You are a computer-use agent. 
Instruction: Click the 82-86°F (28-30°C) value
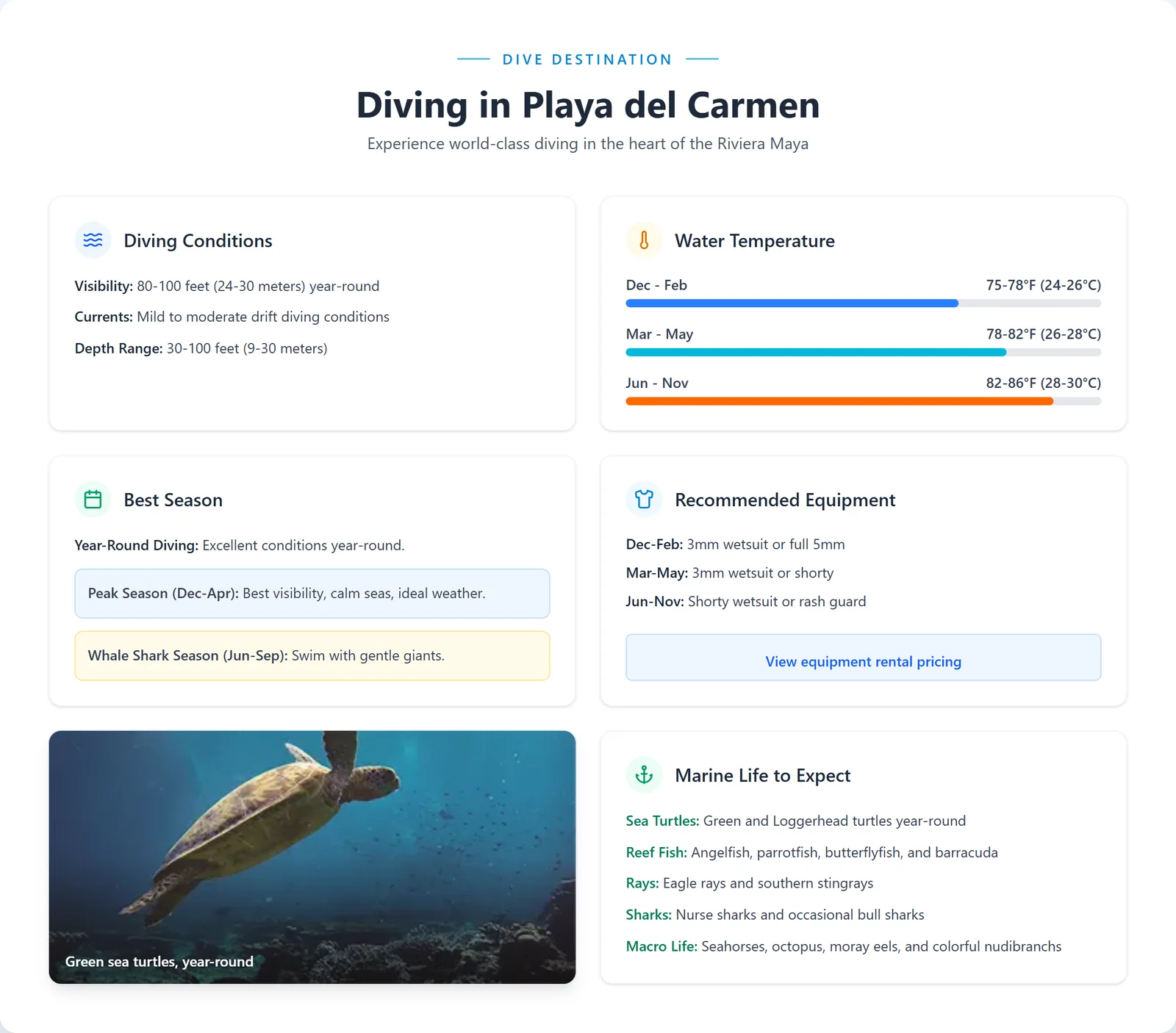click(1044, 383)
